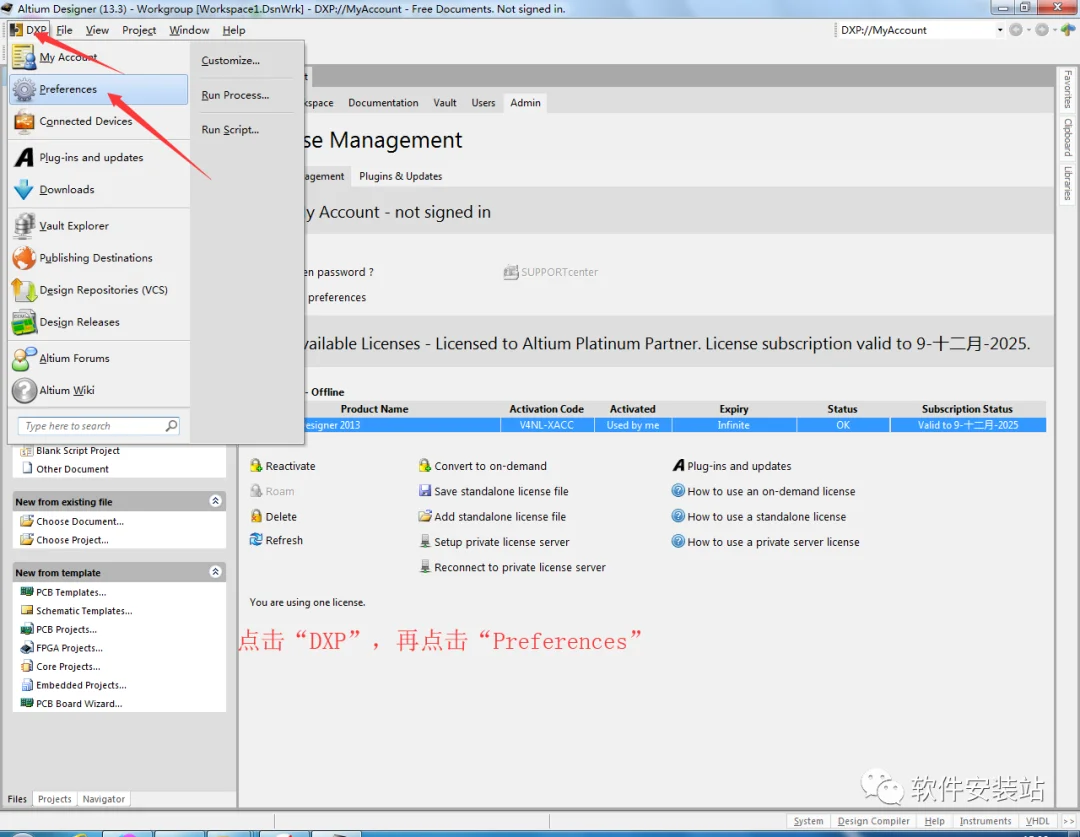Click Save standalone license file icon
Viewport: 1080px width, 837px height.
425,490
